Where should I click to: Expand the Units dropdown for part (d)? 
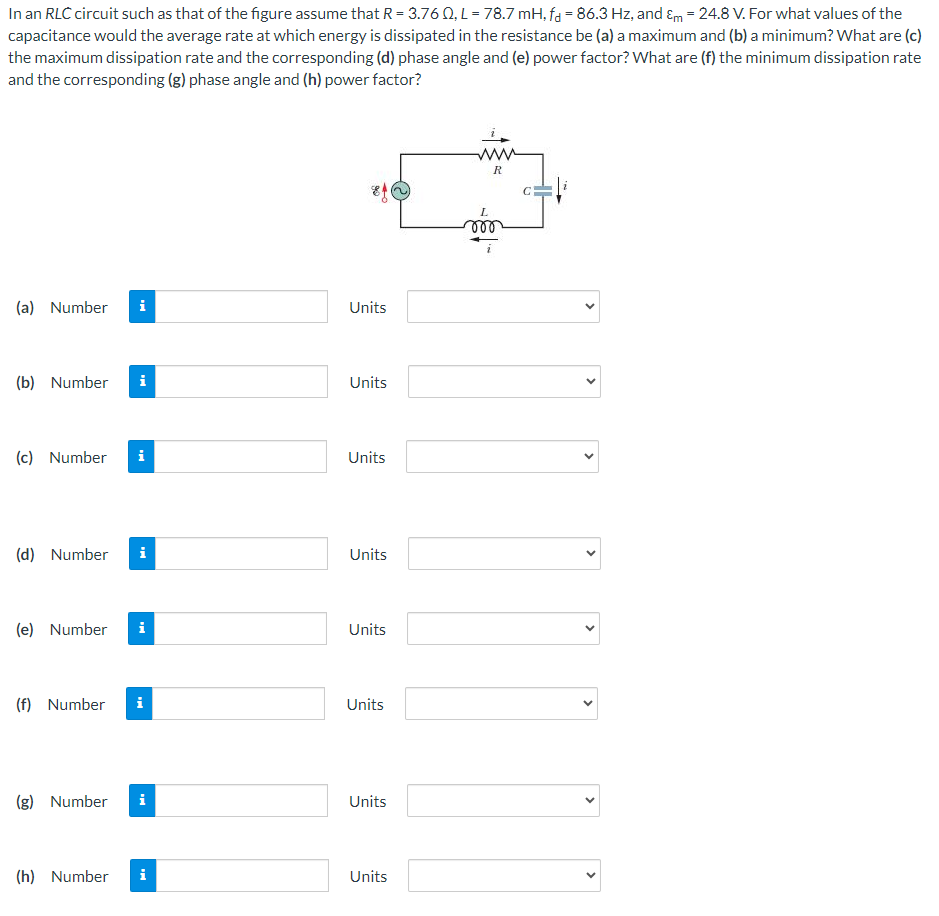click(504, 553)
